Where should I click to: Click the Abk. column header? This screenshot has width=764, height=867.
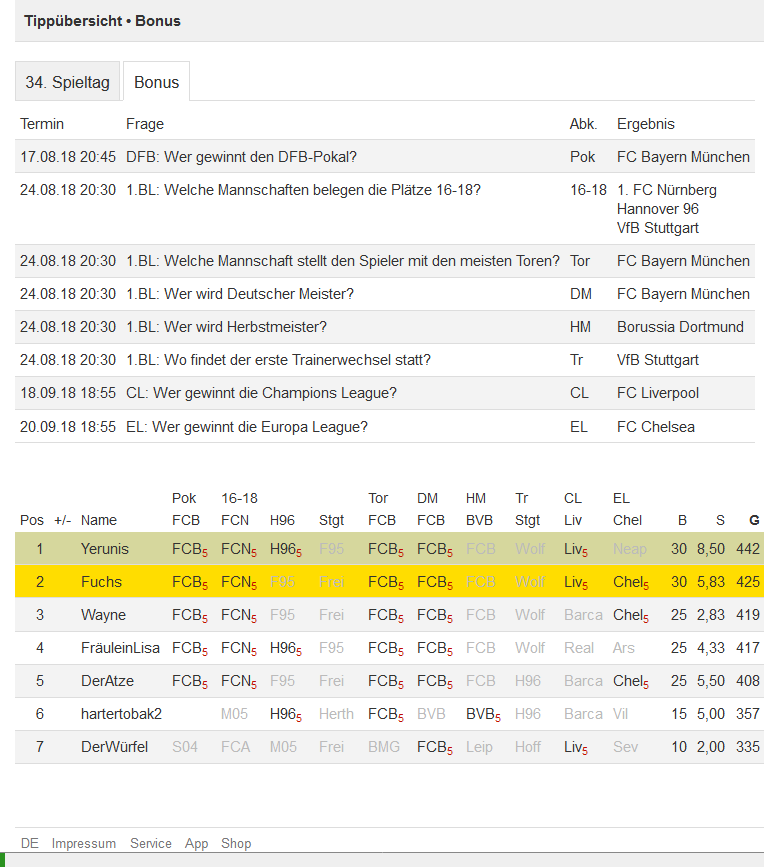(x=584, y=124)
